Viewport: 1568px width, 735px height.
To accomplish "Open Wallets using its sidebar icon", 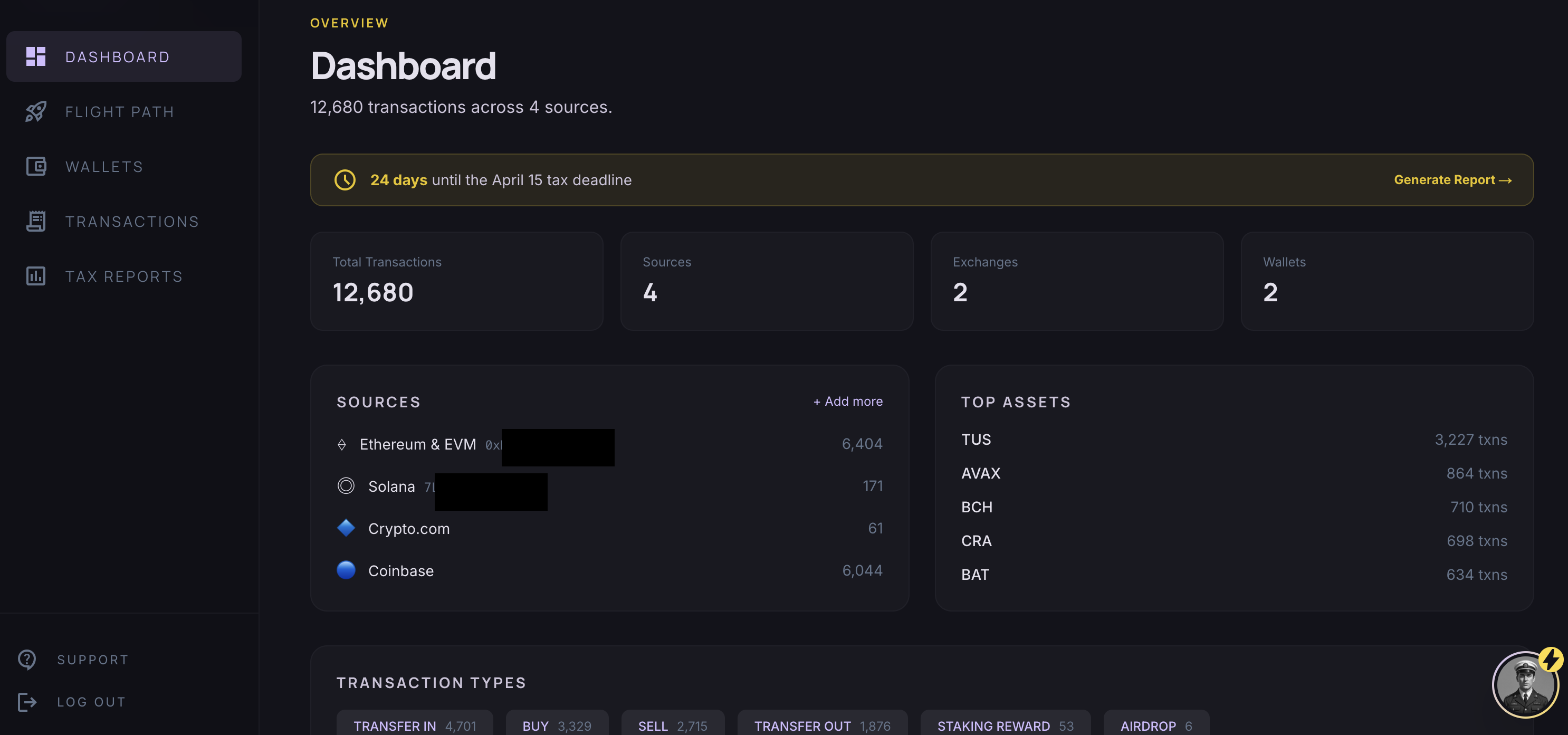I will pos(35,166).
